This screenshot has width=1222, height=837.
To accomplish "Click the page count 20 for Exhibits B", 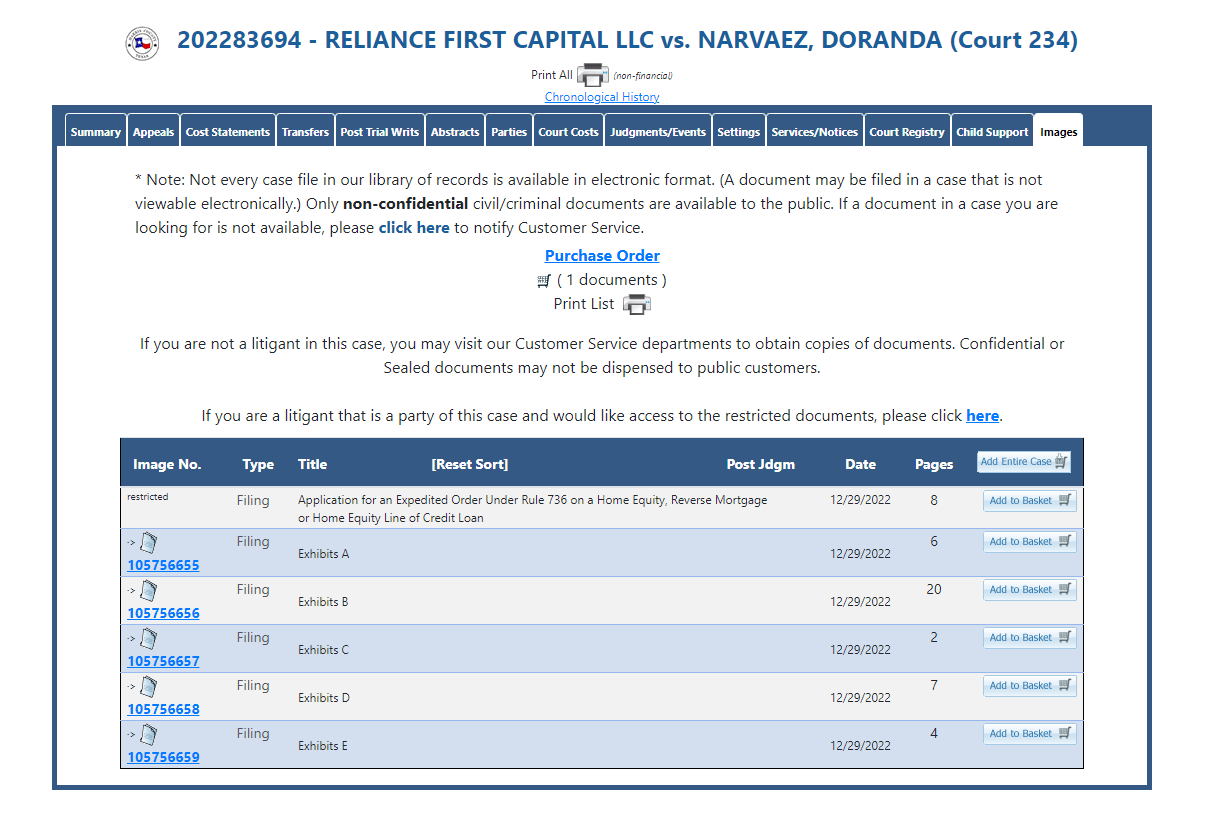I will tap(934, 589).
